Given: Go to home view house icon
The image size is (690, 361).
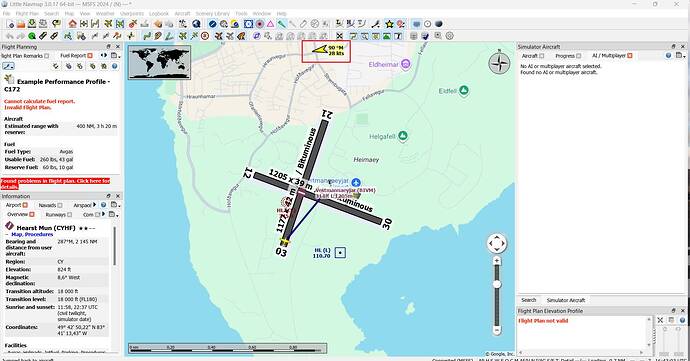Looking at the screenshot, I should tap(73, 24).
